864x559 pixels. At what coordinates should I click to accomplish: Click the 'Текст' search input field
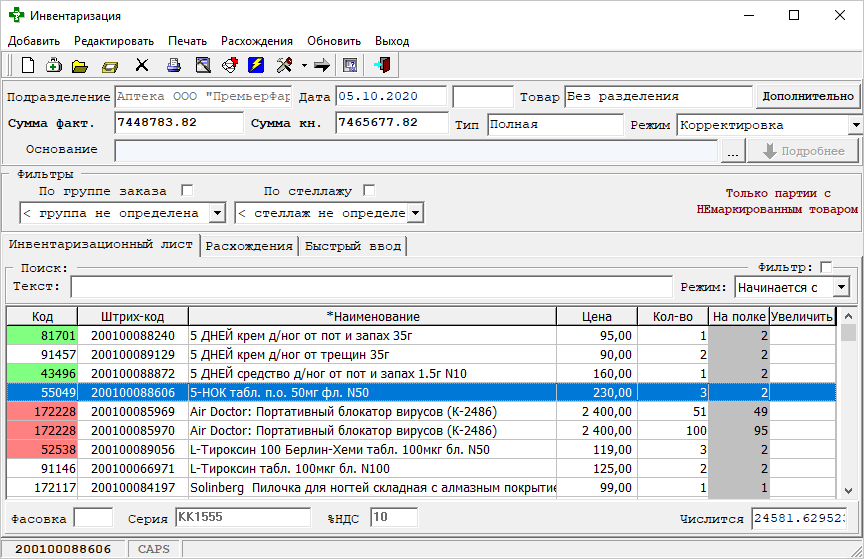[x=370, y=287]
